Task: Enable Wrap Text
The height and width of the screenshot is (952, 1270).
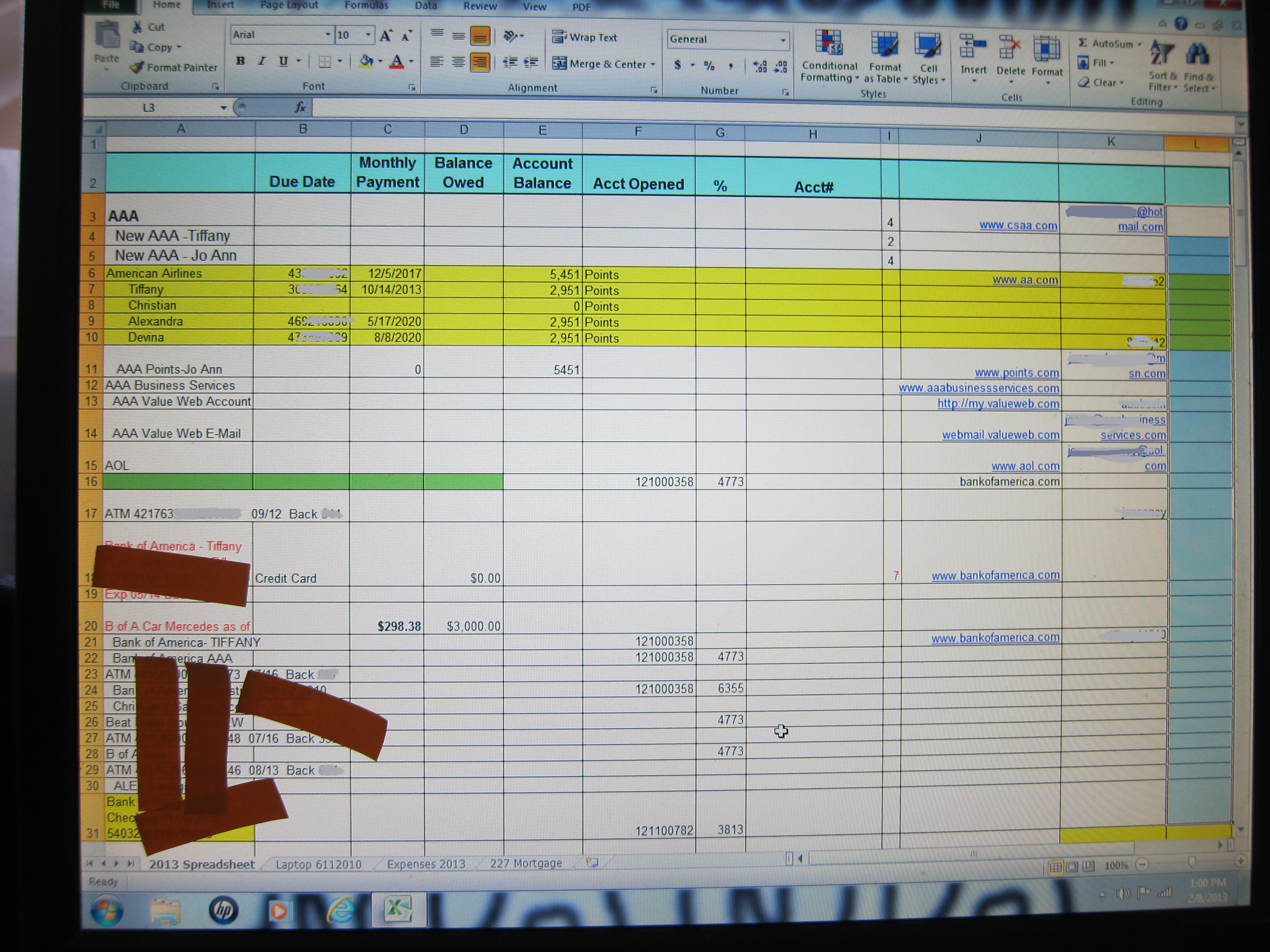Action: [x=585, y=37]
